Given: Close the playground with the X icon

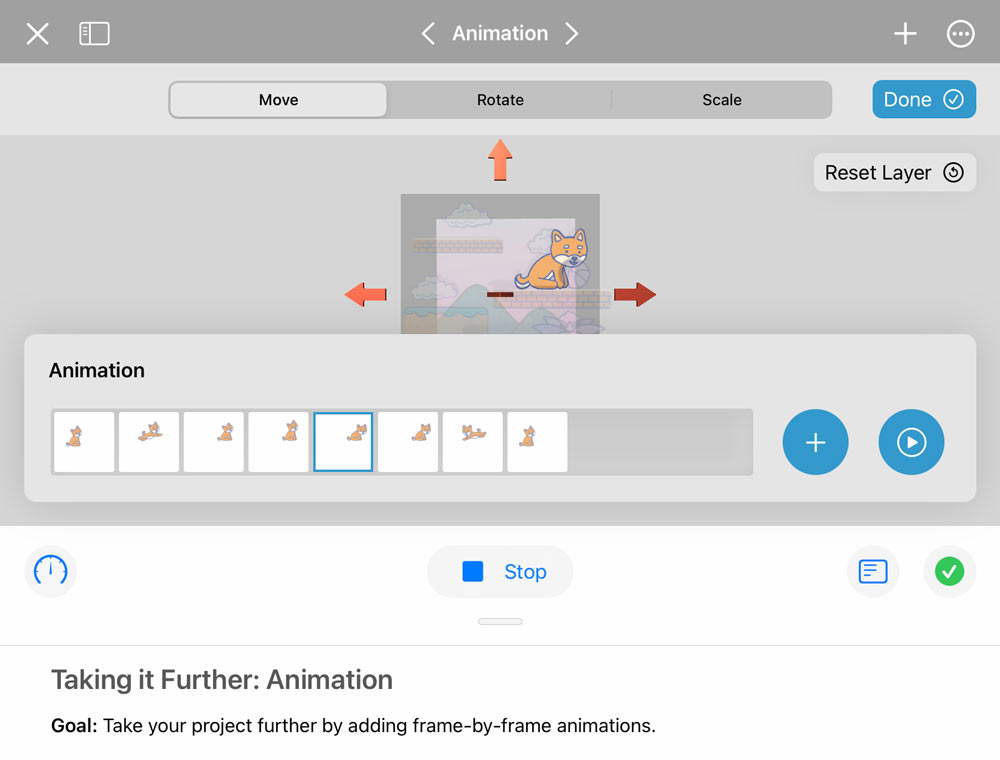Looking at the screenshot, I should tap(37, 34).
